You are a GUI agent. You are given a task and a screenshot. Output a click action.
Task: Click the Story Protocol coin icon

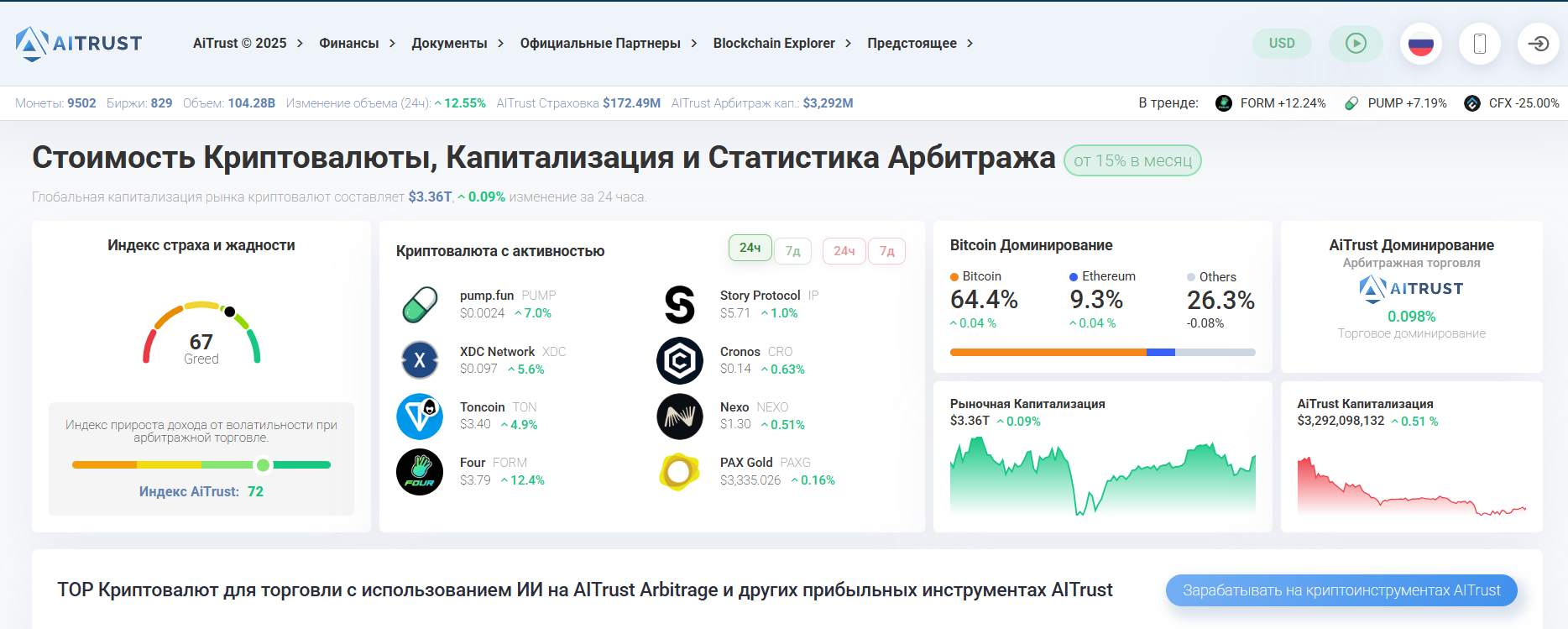click(680, 305)
